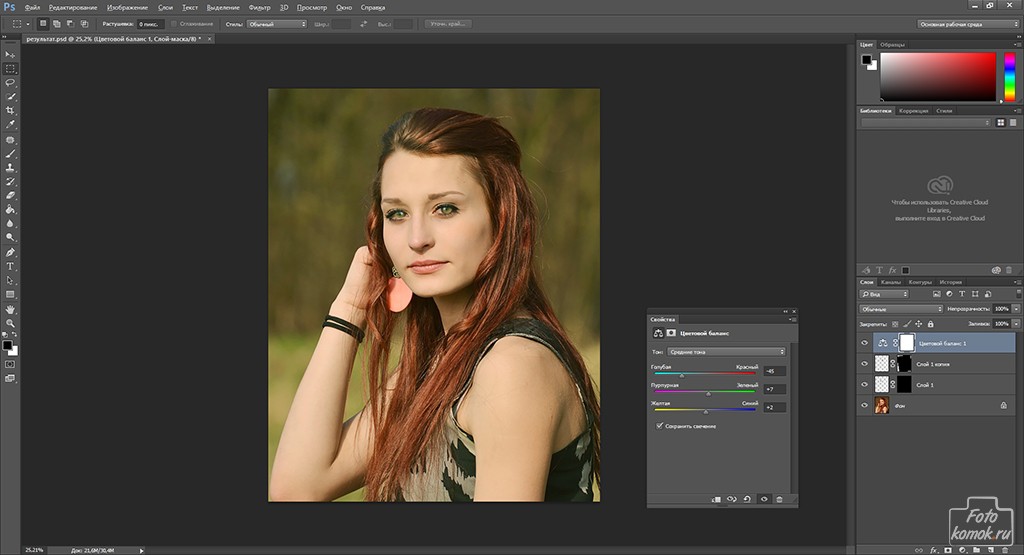Change the screen mode
Screen dimensions: 1024x555
[x=10, y=379]
